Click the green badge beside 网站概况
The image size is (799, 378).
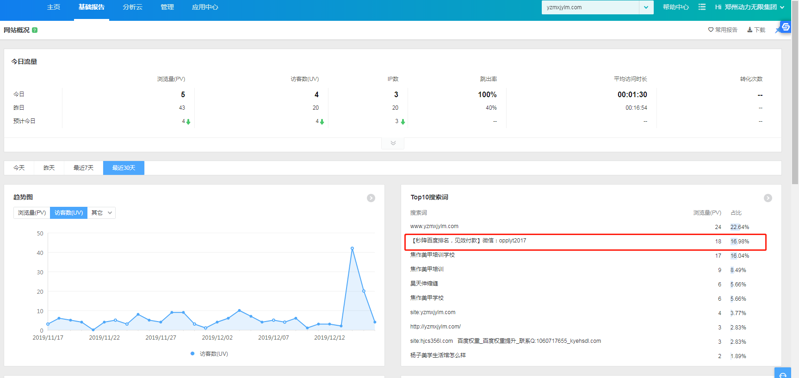(35, 30)
